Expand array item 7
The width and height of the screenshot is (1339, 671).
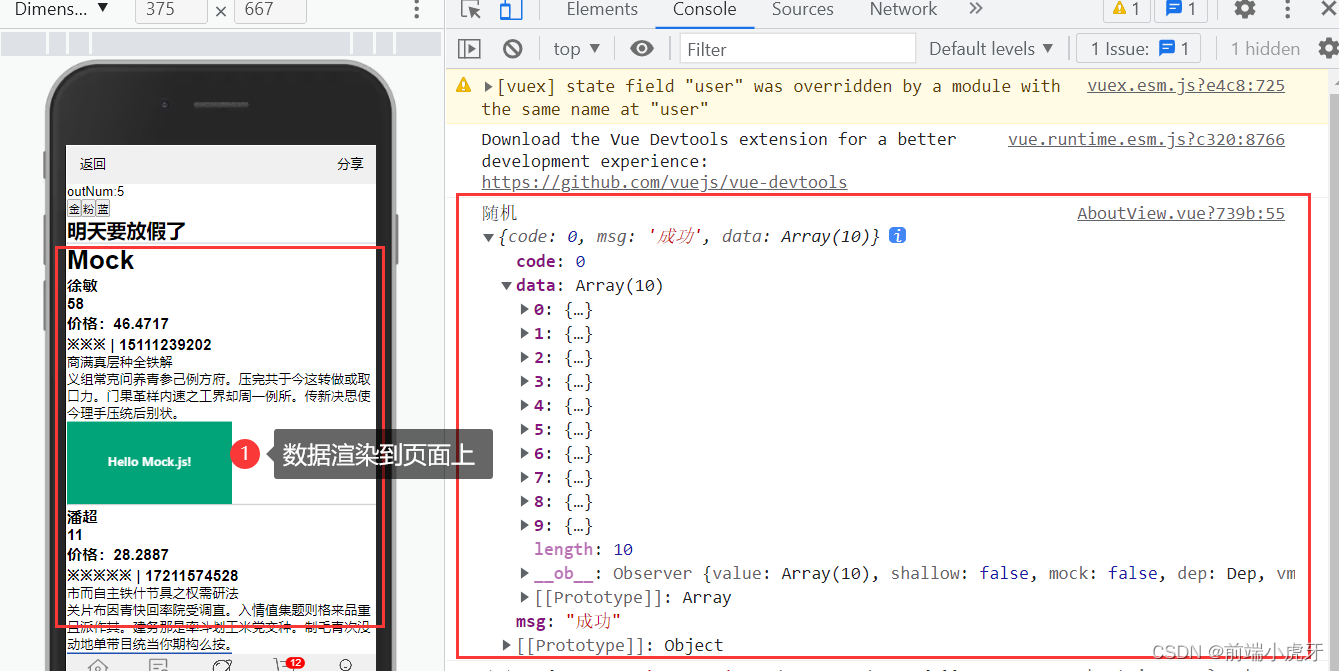tap(524, 477)
